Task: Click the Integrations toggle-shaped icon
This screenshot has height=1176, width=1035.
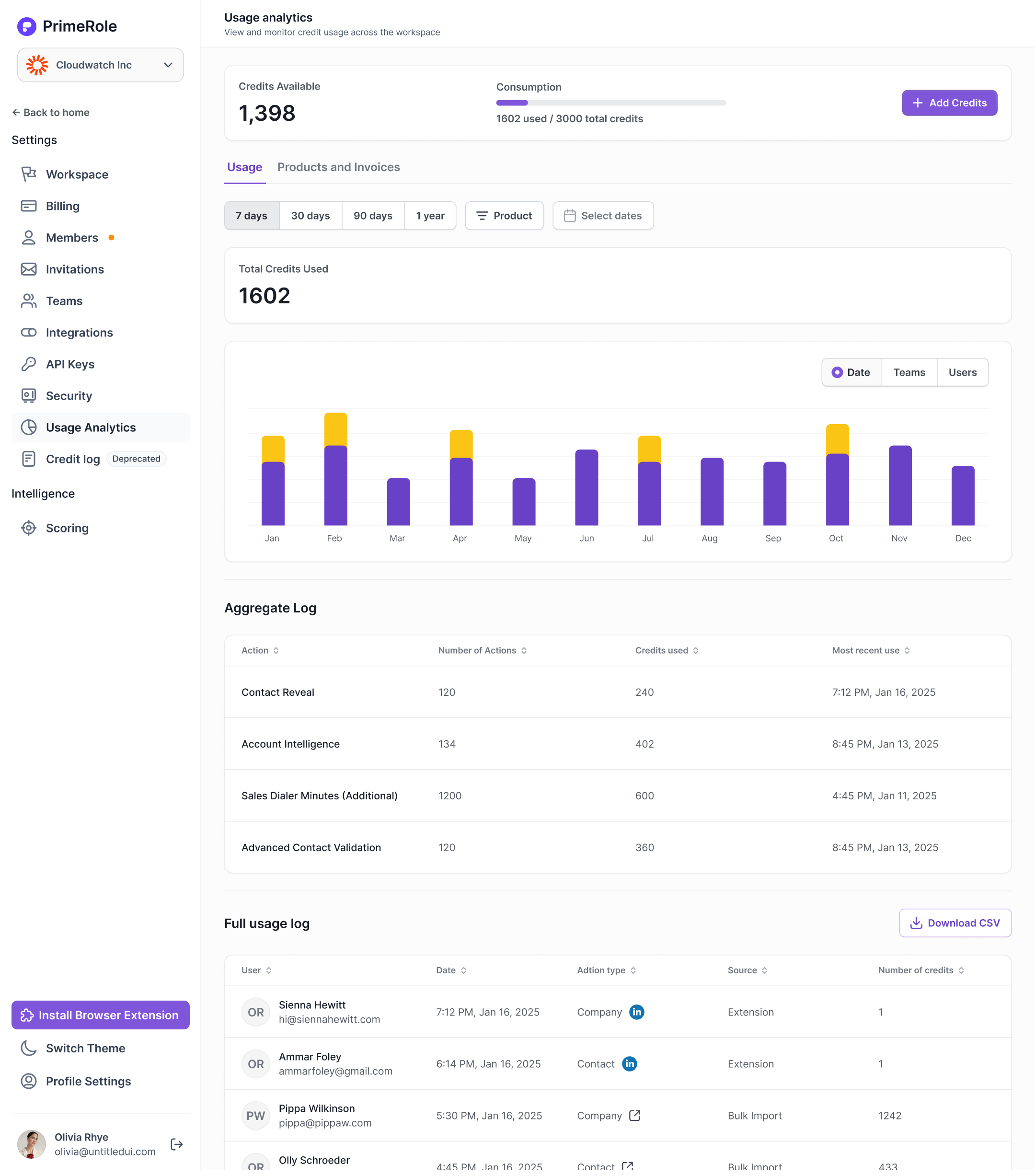Action: click(28, 333)
